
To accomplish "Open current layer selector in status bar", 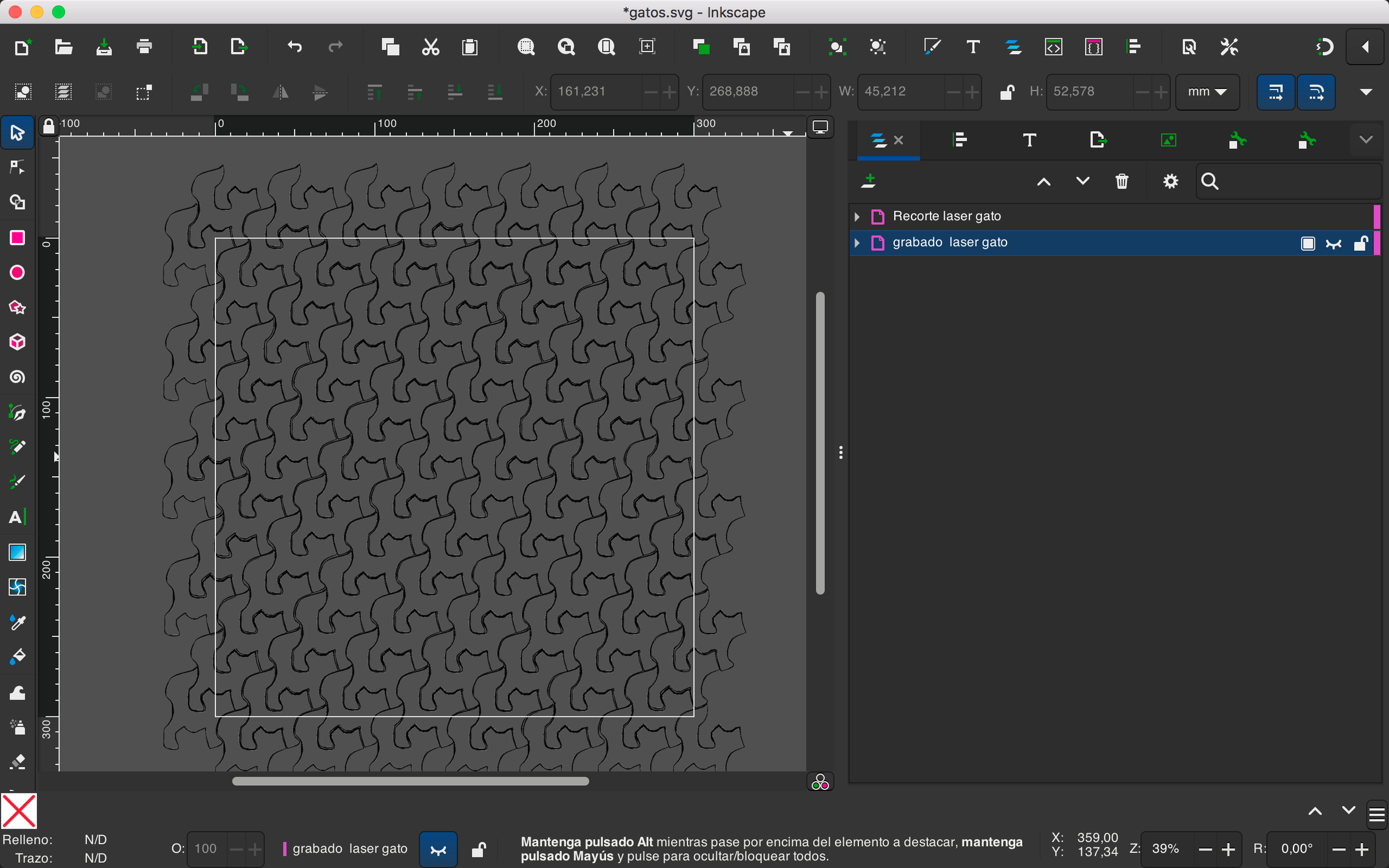I will [x=345, y=849].
